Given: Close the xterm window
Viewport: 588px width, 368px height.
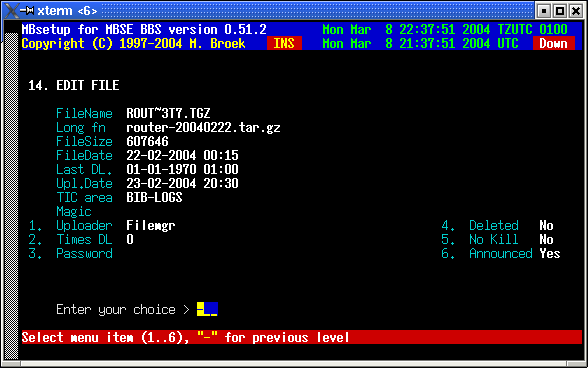Looking at the screenshot, I should [576, 11].
